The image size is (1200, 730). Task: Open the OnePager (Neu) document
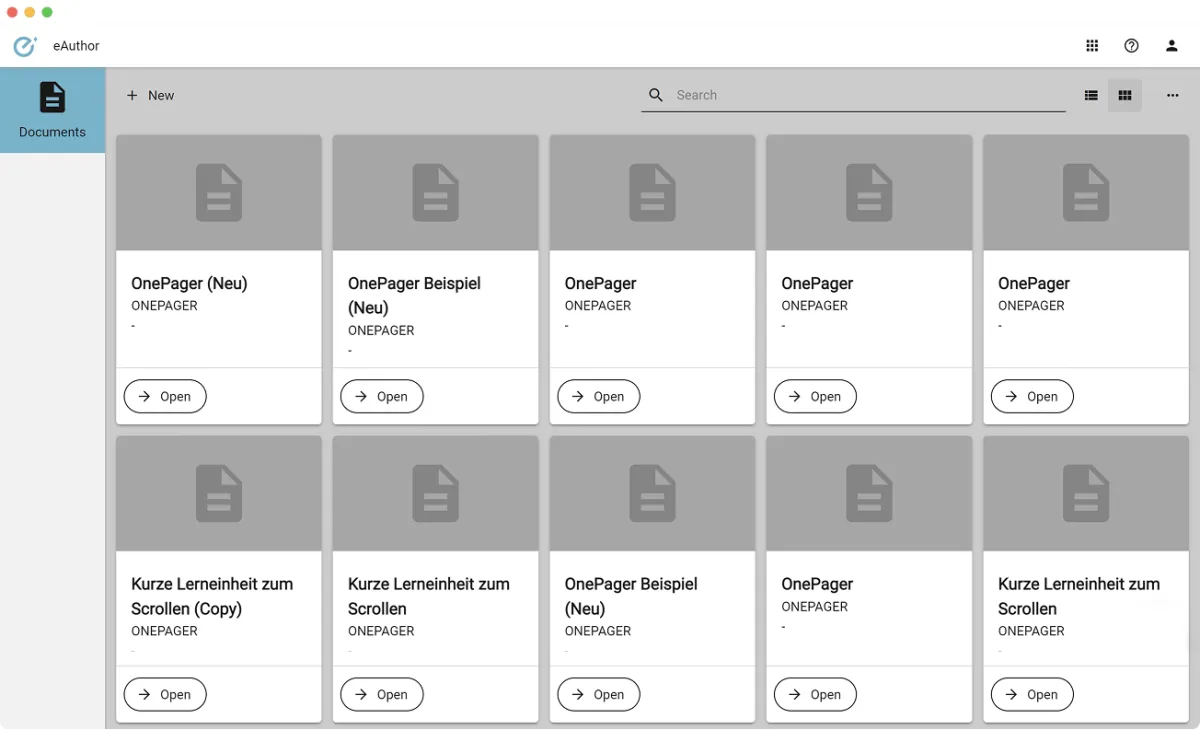point(165,396)
